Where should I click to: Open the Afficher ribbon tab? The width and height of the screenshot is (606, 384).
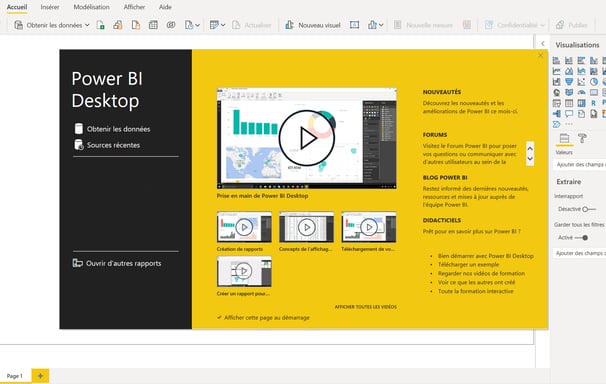(x=134, y=7)
